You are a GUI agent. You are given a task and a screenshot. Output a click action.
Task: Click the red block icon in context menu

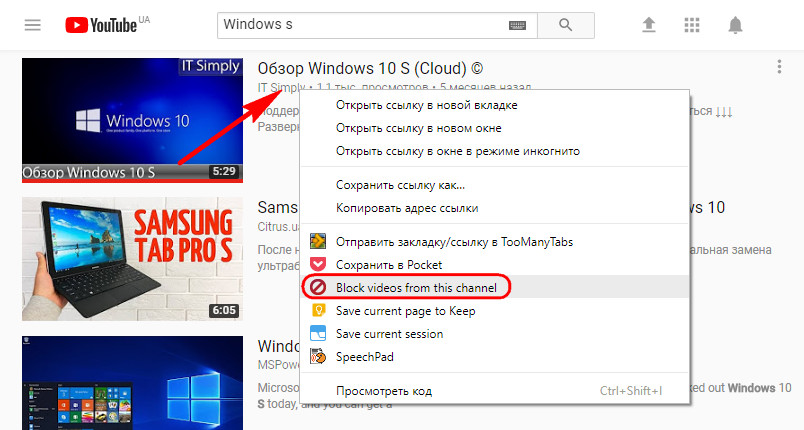tap(318, 288)
